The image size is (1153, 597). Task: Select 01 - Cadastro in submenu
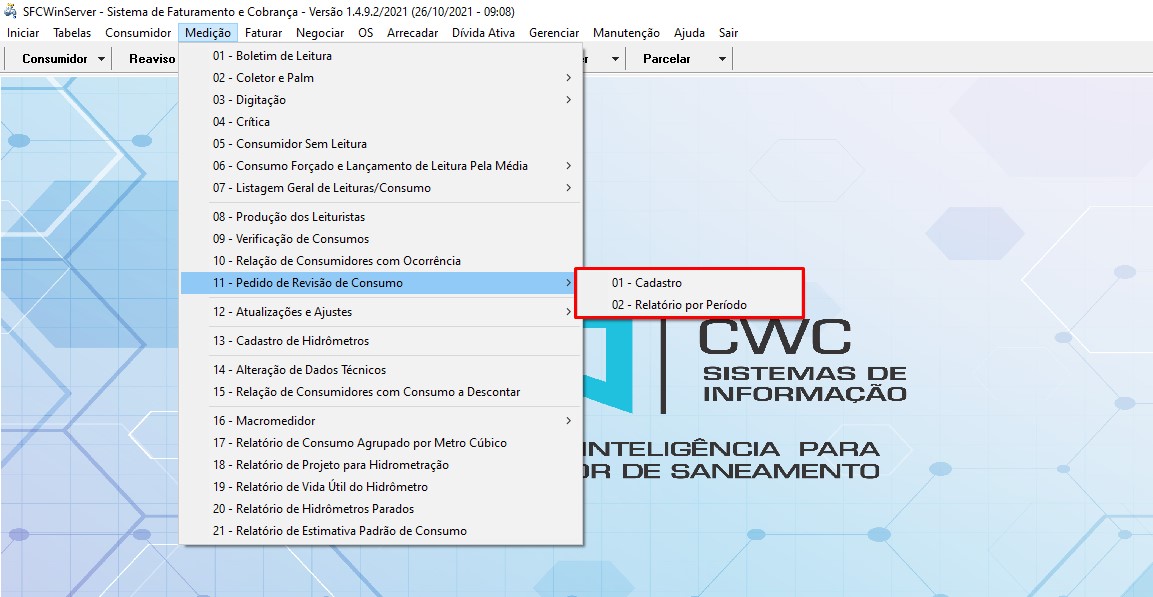point(647,283)
